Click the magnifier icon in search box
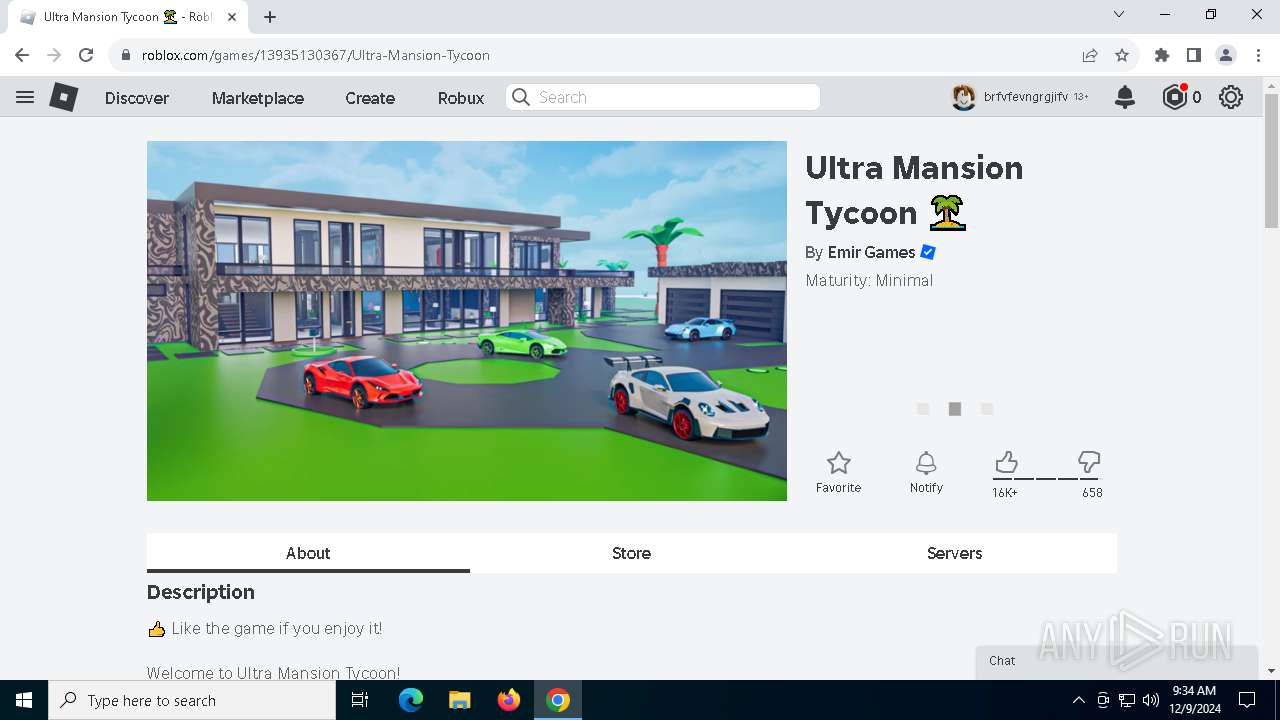This screenshot has height=720, width=1280. click(x=521, y=97)
